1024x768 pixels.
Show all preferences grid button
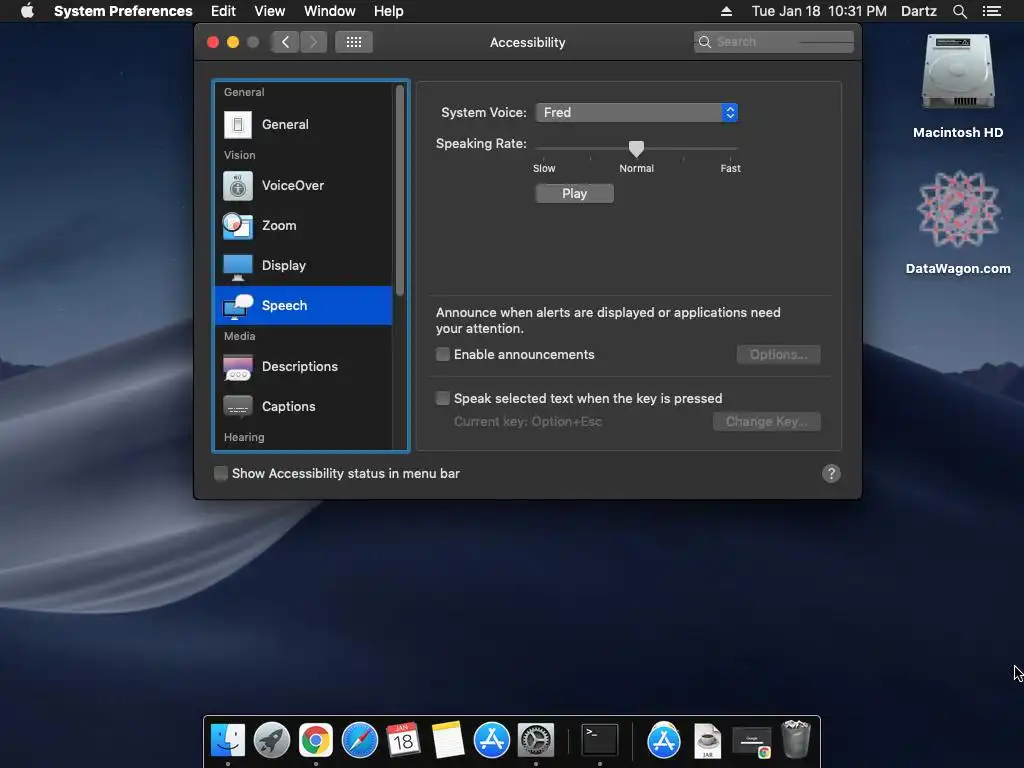[x=354, y=42]
